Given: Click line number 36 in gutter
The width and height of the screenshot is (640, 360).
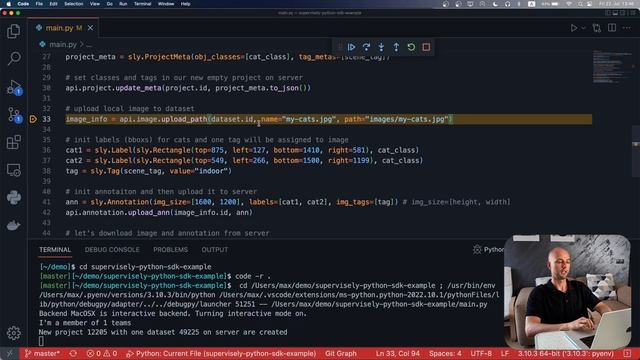Looking at the screenshot, I should point(46,150).
